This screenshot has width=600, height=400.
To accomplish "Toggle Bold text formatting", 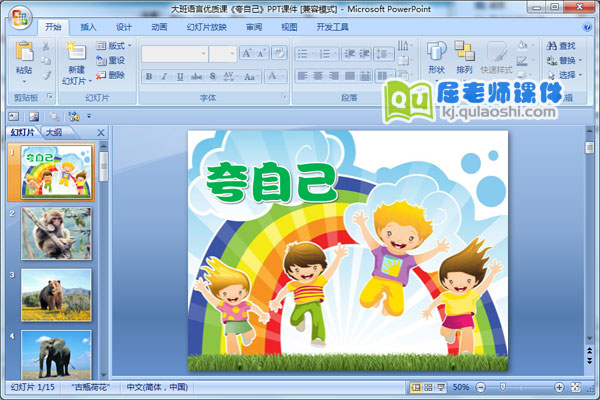I will coord(149,76).
